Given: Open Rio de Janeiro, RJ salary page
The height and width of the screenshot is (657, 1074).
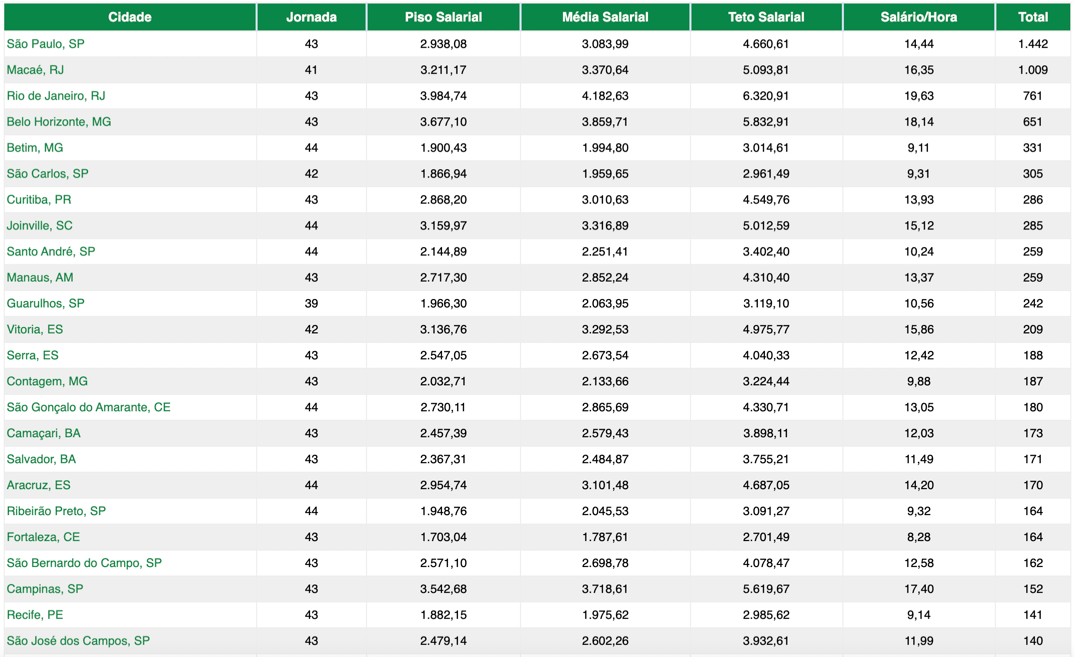Looking at the screenshot, I should click(x=56, y=96).
